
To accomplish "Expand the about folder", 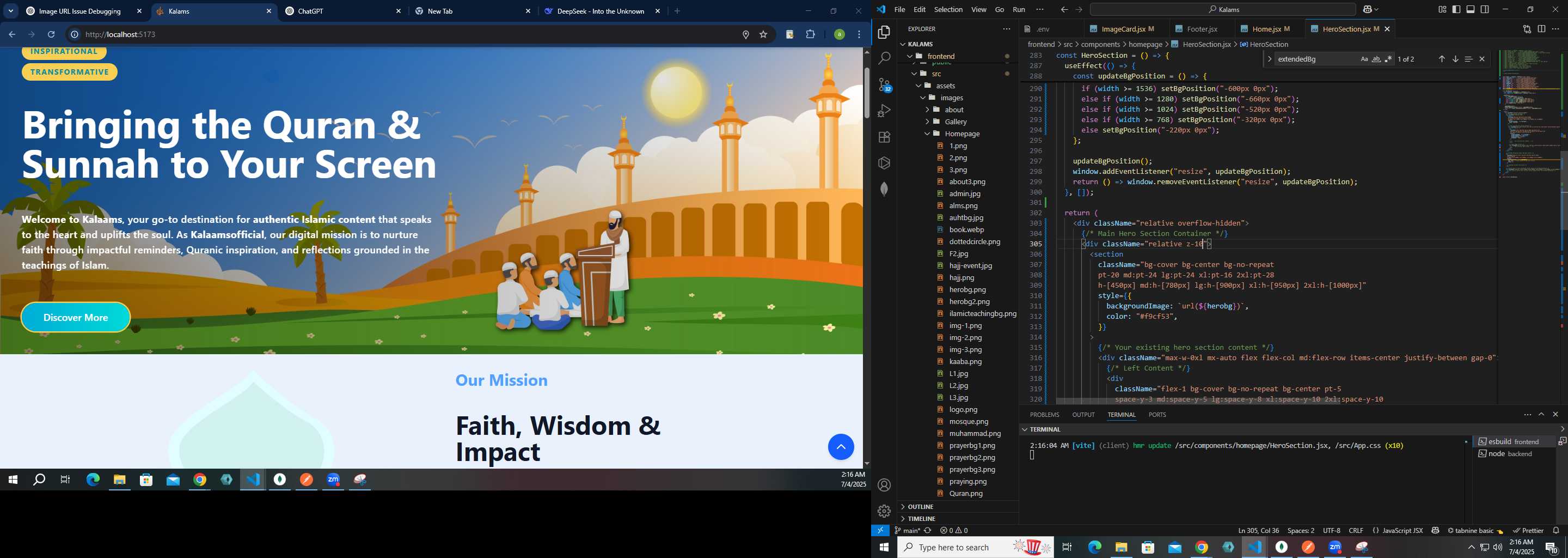I will (x=958, y=110).
